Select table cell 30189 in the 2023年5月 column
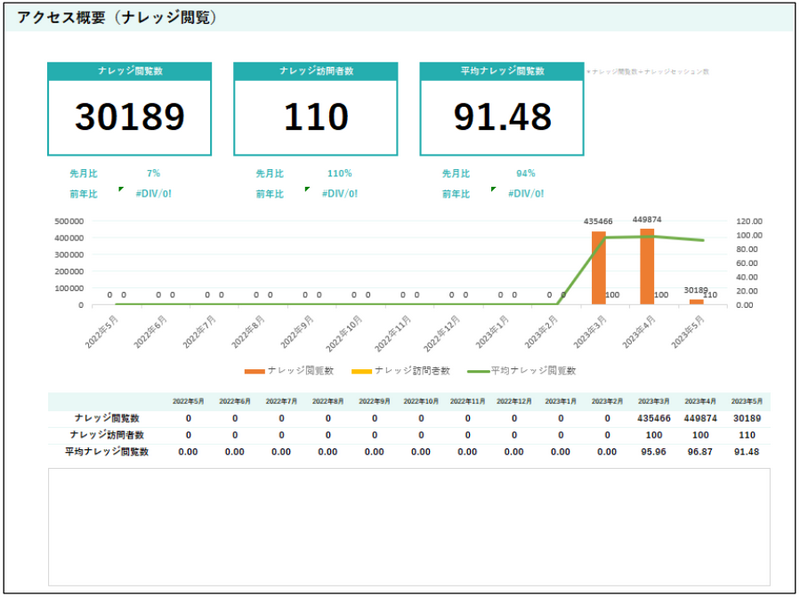The width and height of the screenshot is (800, 597). (747, 418)
